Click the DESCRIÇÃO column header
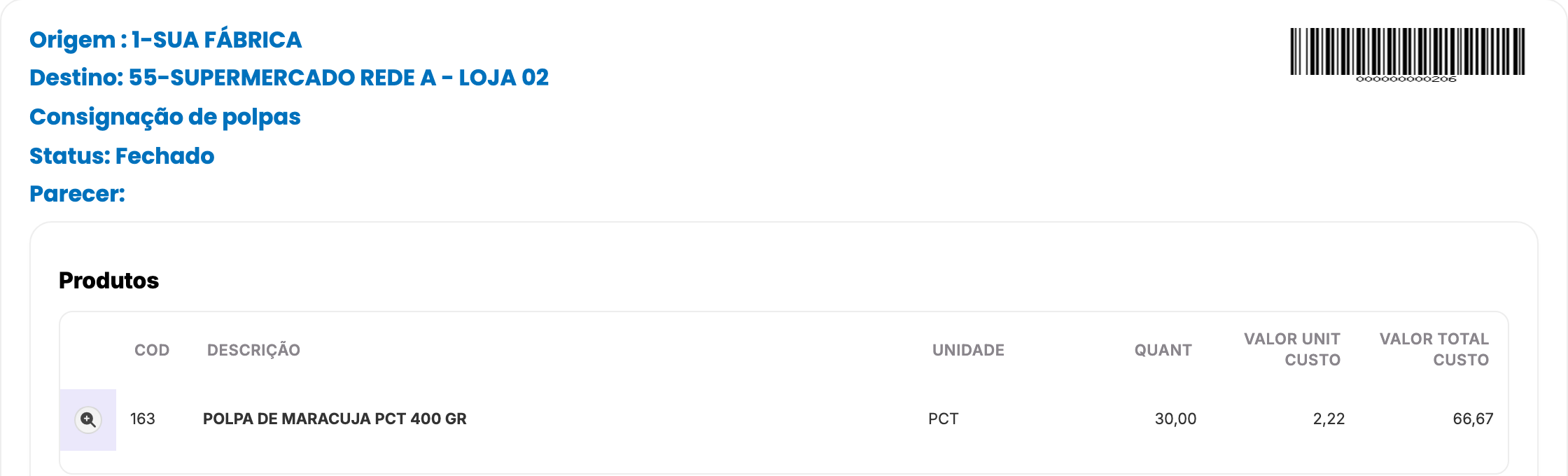The height and width of the screenshot is (476, 1568). coord(253,350)
